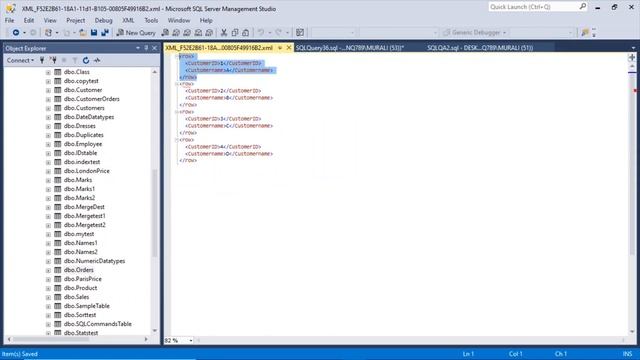Open the Tools menu
640x360 pixels.
pyautogui.click(x=151, y=20)
